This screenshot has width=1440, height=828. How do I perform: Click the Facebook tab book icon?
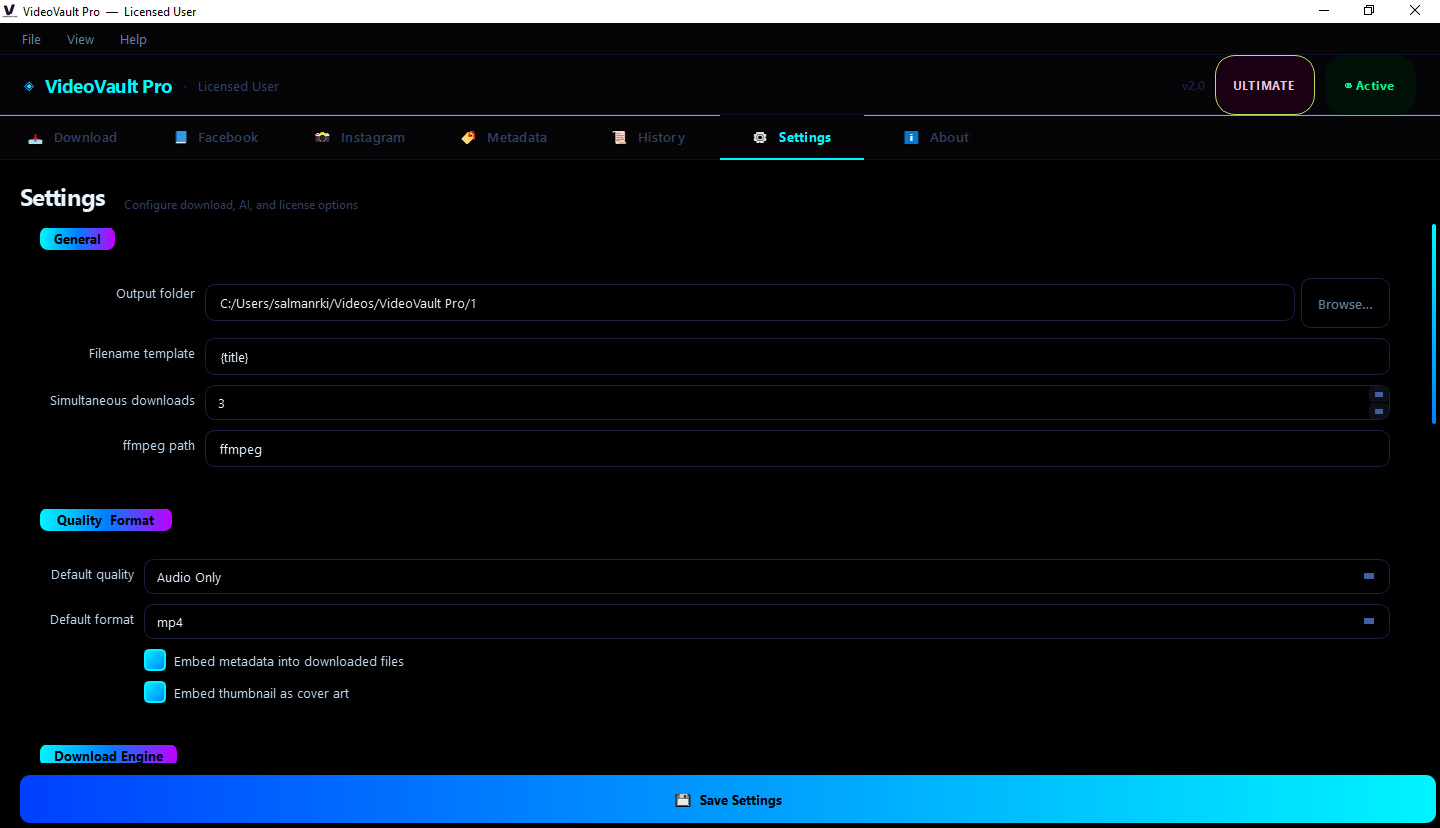[x=181, y=138]
